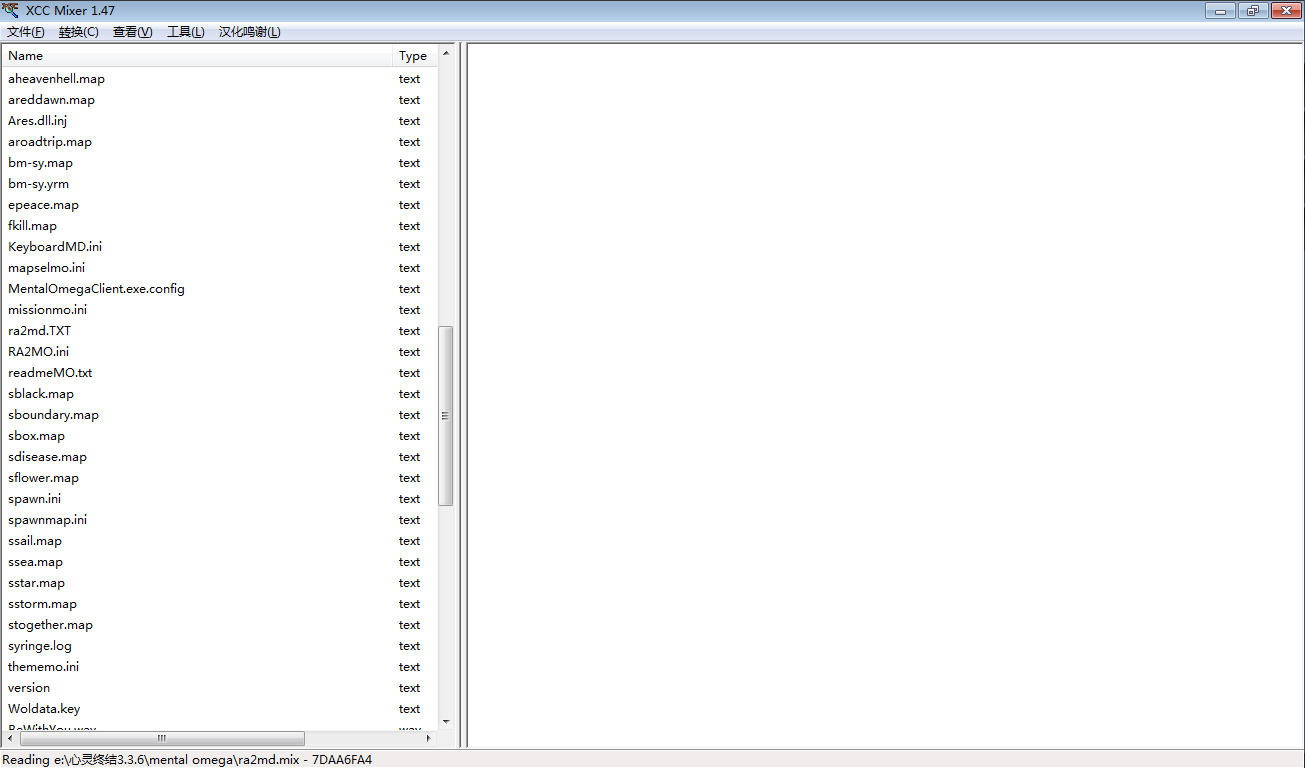Click the horizontal scroll-left arrow

tap(10, 738)
